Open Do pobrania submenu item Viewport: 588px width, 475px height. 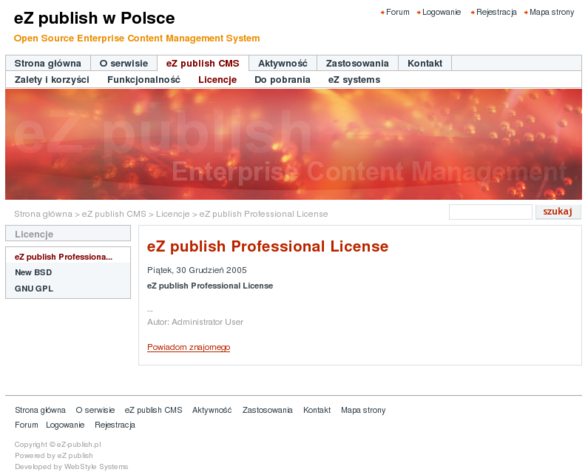[x=282, y=80]
